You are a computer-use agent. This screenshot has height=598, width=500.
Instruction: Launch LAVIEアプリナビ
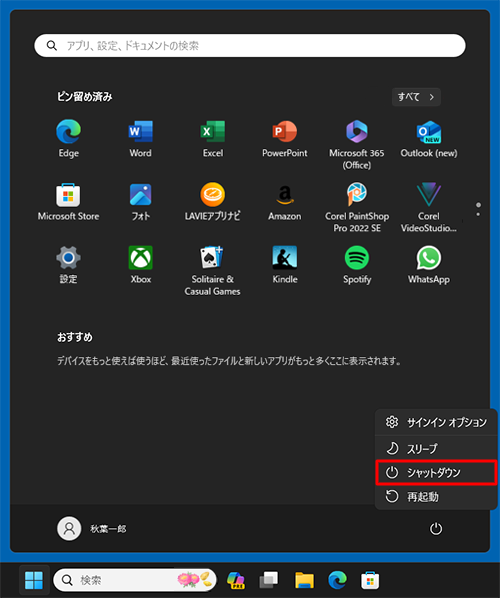212,202
